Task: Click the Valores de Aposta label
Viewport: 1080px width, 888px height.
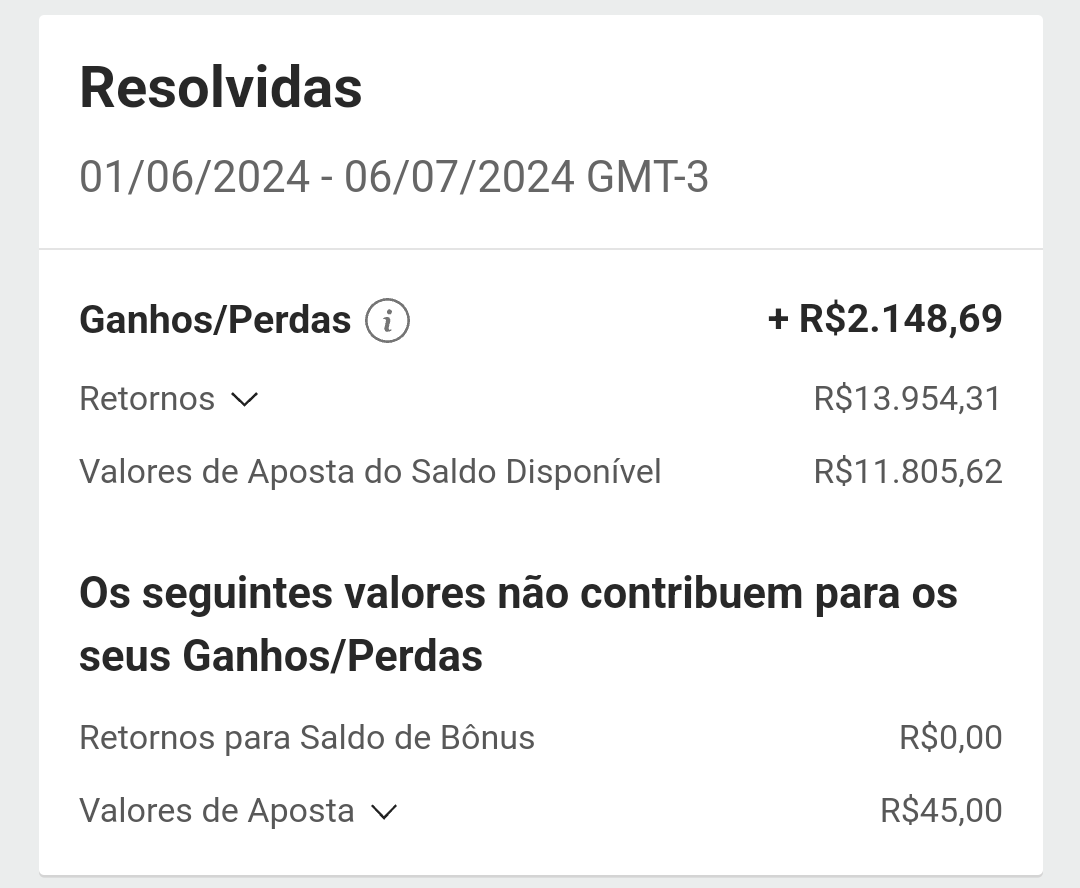Action: [x=217, y=811]
